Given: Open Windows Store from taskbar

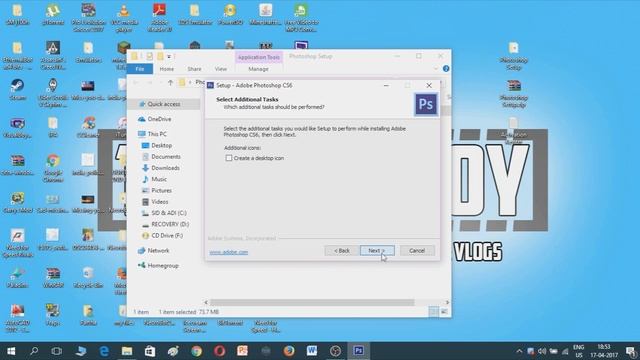Looking at the screenshot, I should coord(150,351).
